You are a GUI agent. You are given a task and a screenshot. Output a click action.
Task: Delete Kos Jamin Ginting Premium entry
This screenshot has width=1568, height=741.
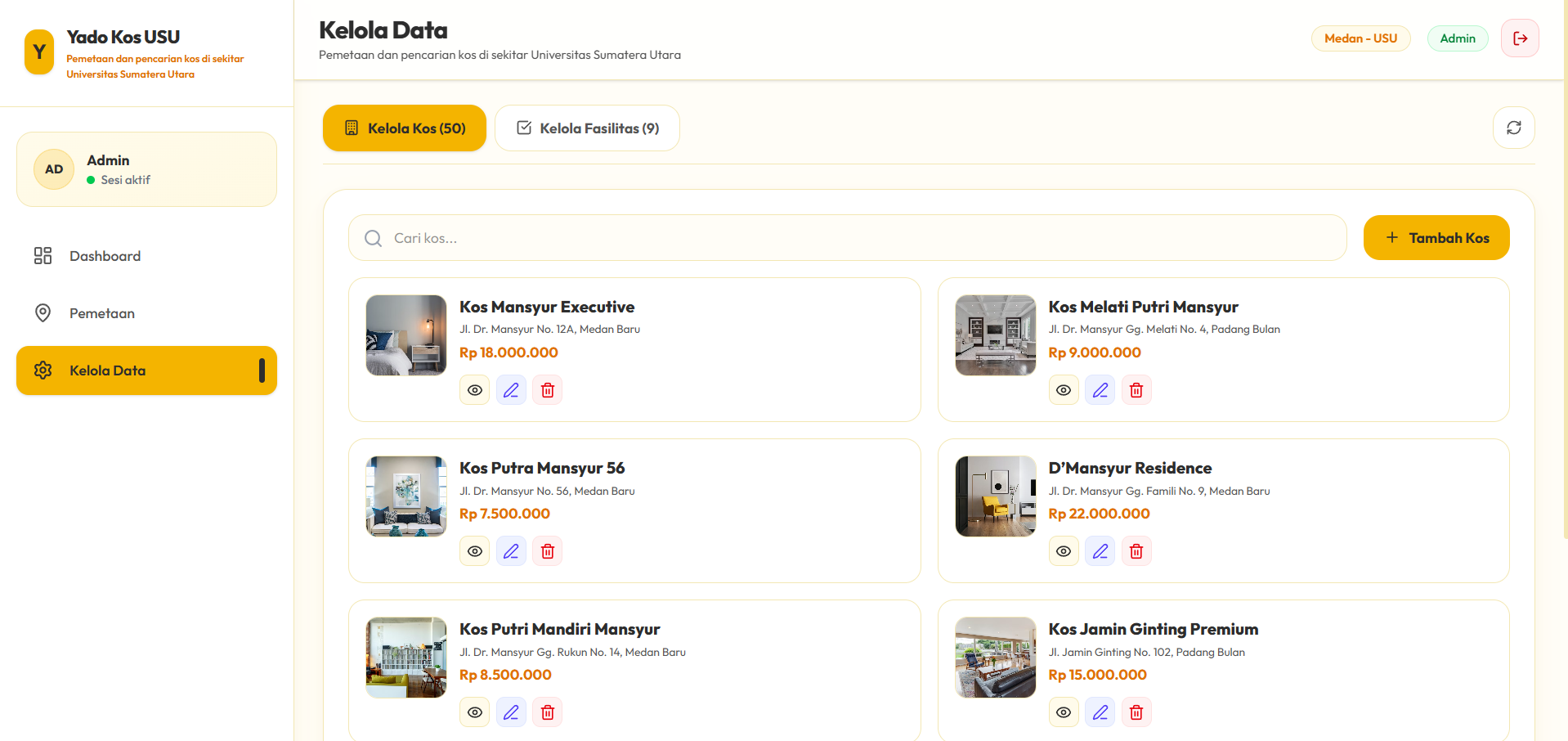1136,712
